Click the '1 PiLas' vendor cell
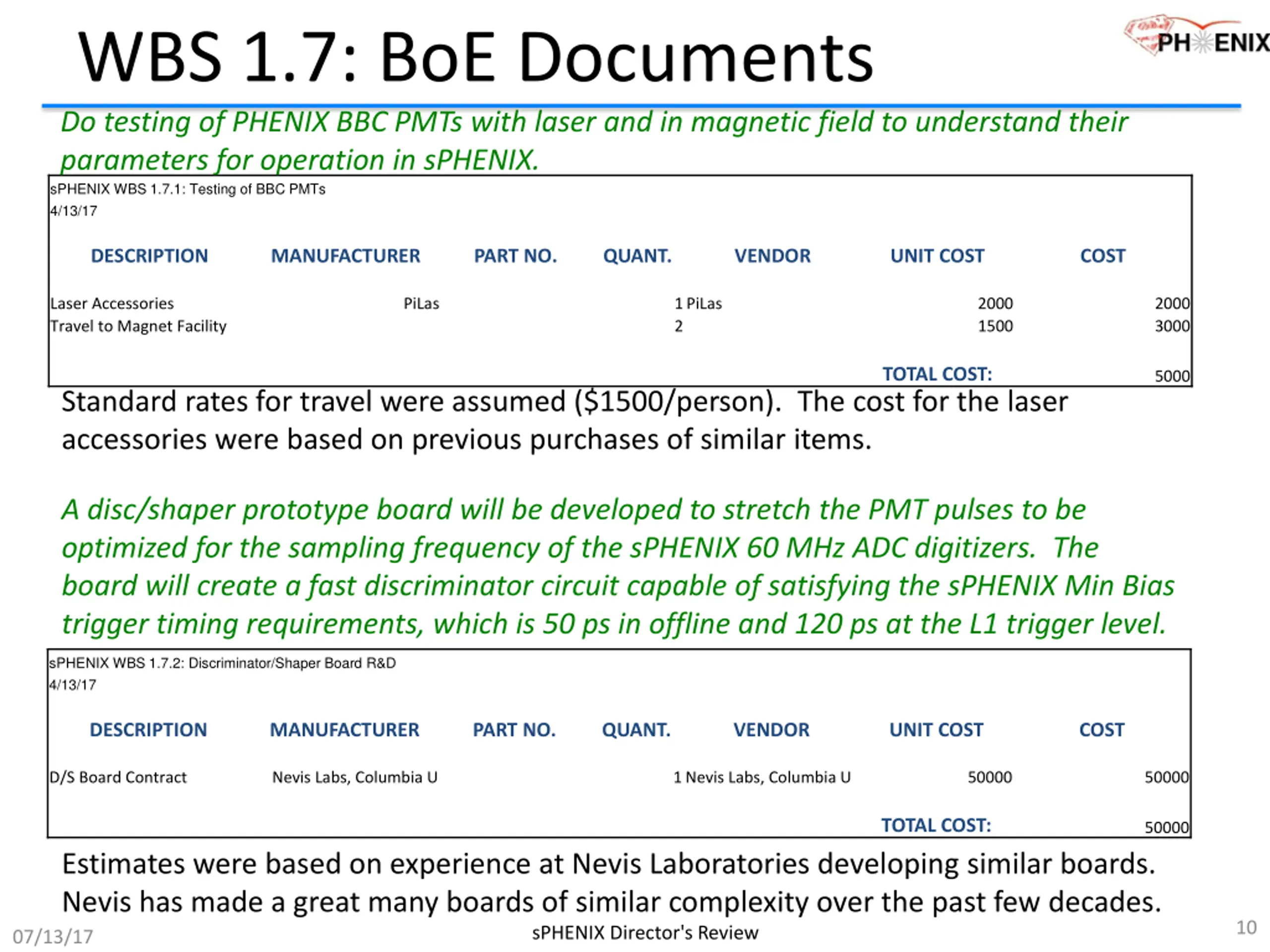The image size is (1270, 952). click(698, 303)
